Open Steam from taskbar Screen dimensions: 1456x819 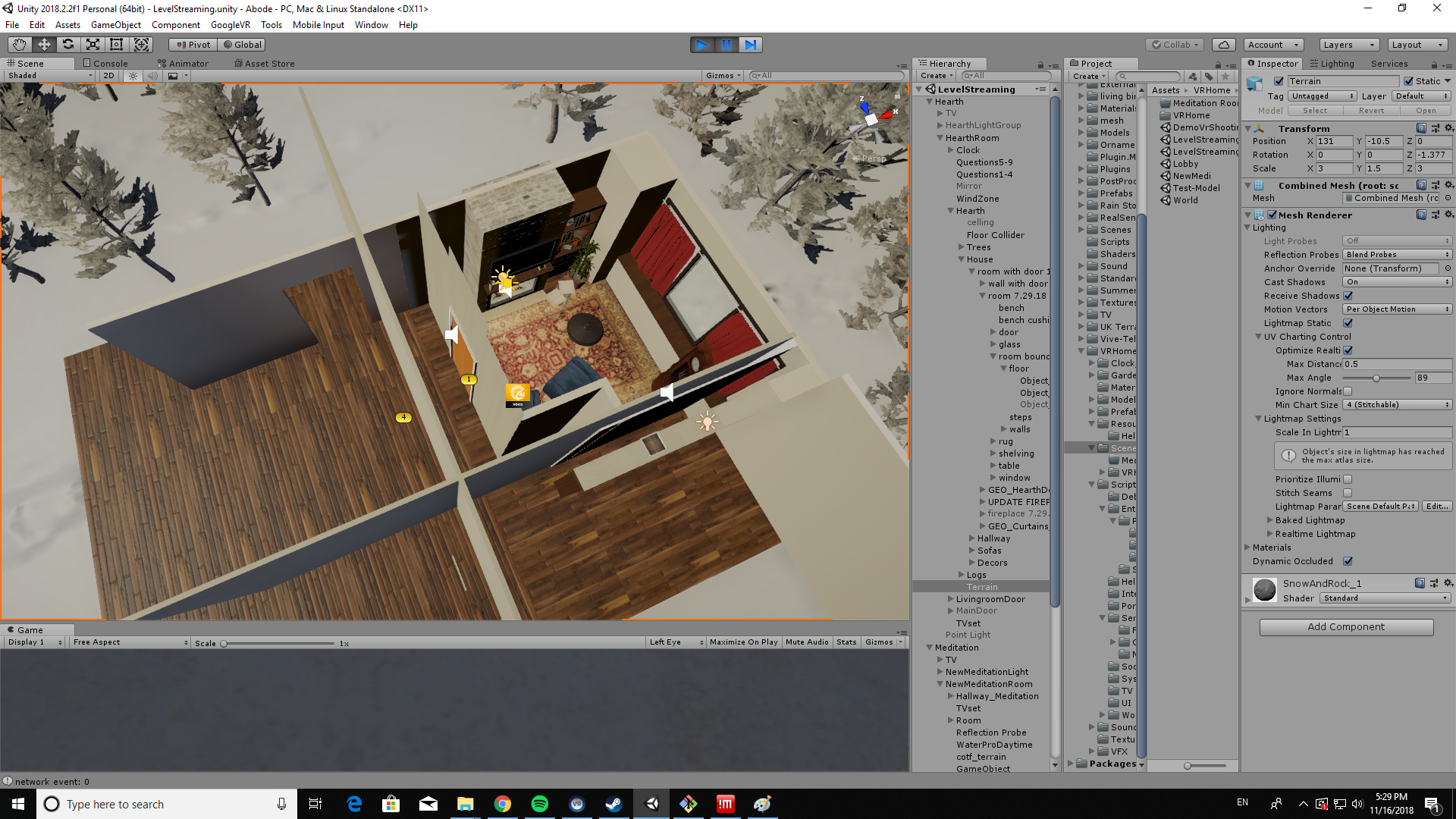(x=613, y=804)
